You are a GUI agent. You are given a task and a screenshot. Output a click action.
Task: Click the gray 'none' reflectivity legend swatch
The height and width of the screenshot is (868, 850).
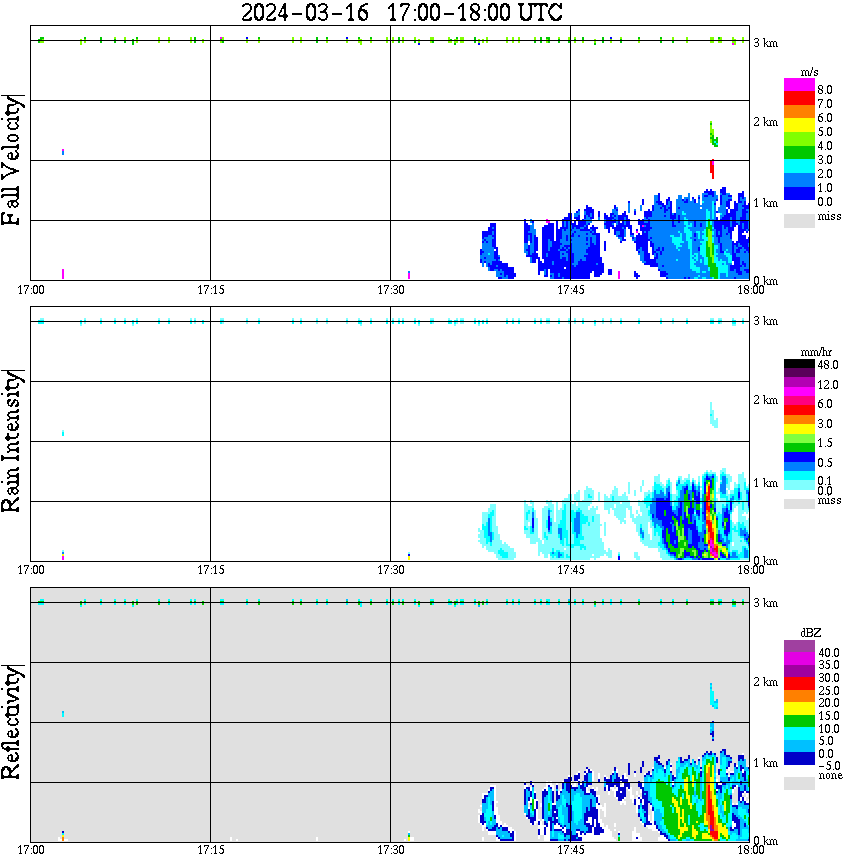pyautogui.click(x=799, y=783)
